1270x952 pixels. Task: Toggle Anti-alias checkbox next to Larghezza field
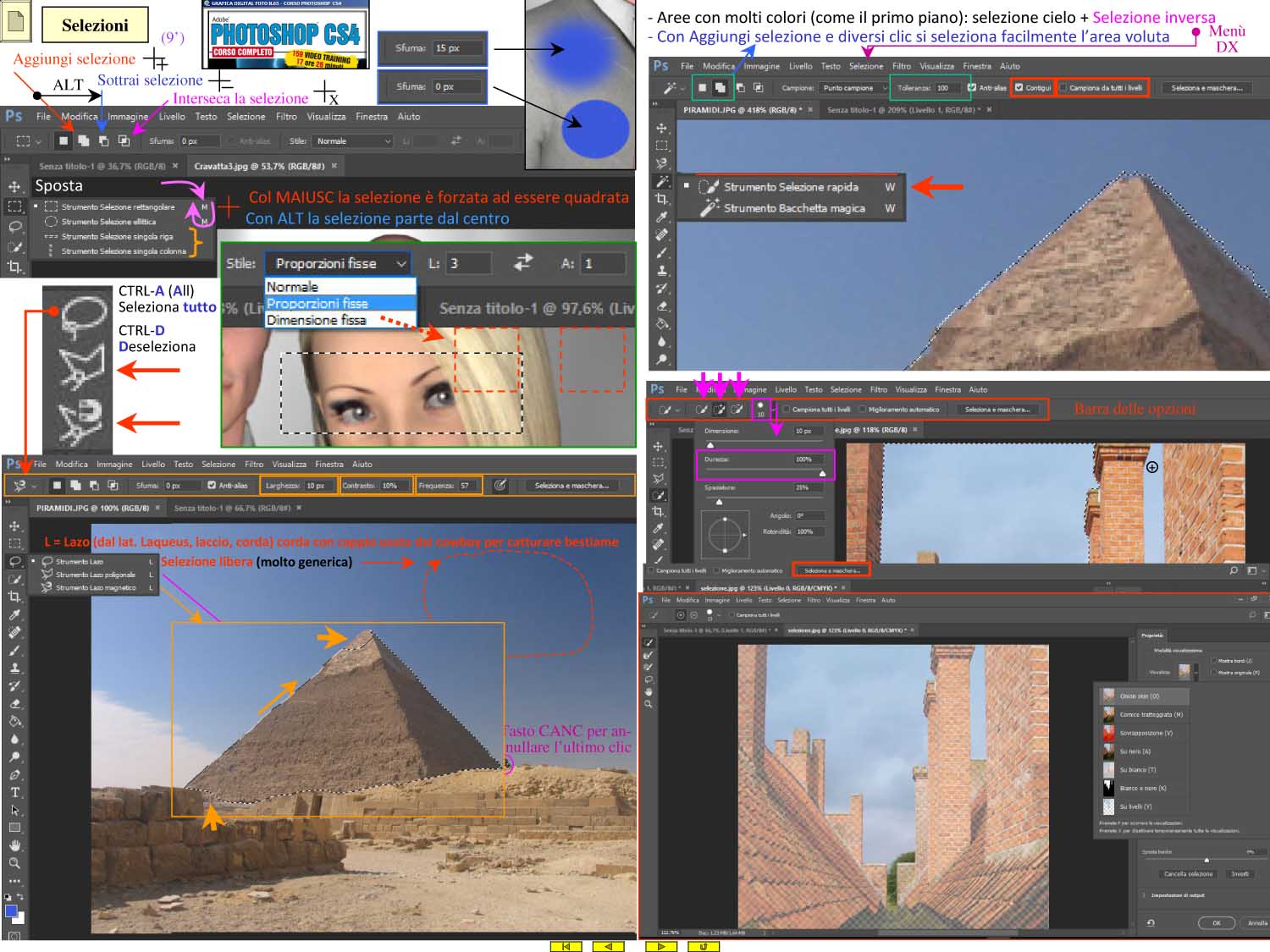click(212, 486)
